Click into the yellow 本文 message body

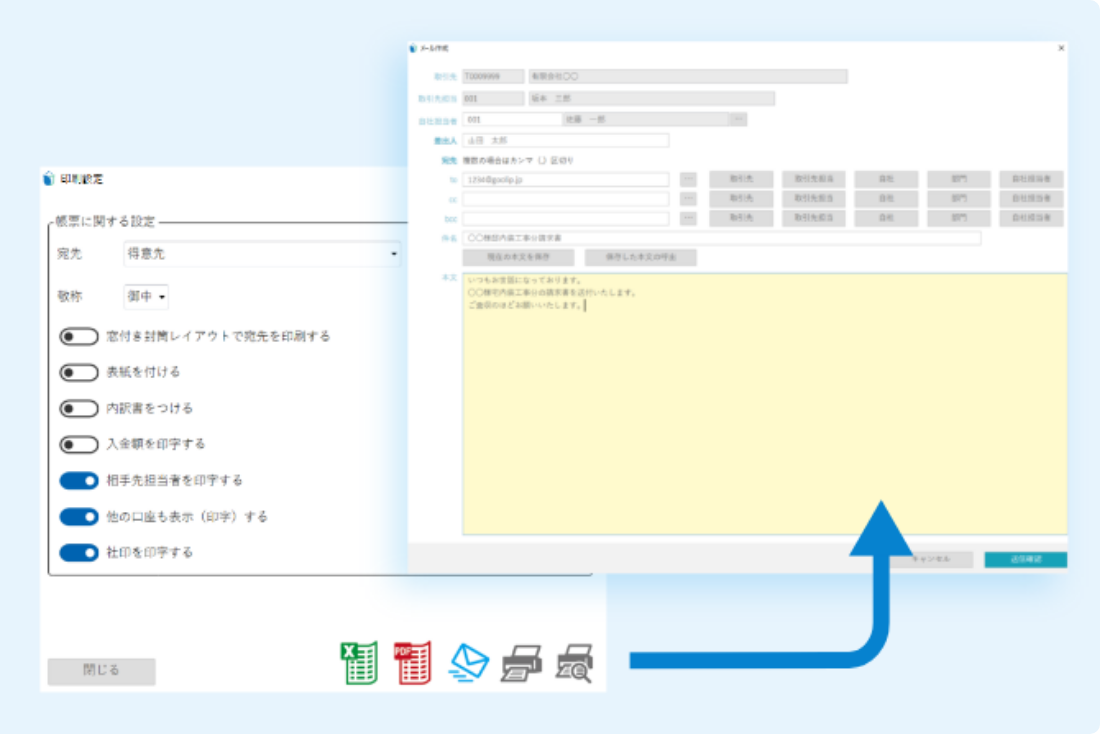(x=764, y=420)
